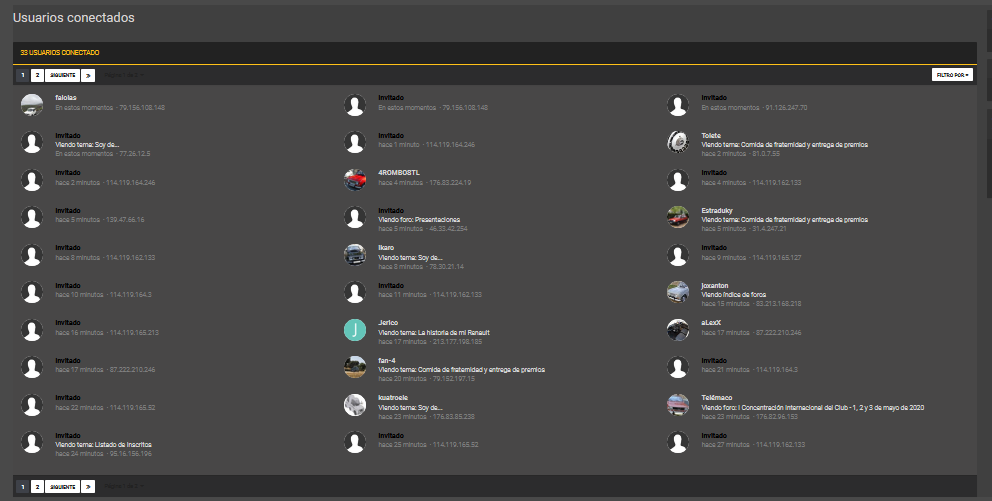Viewport: 992px width, 501px height.
Task: Open joxanton username link
Action: (714, 285)
